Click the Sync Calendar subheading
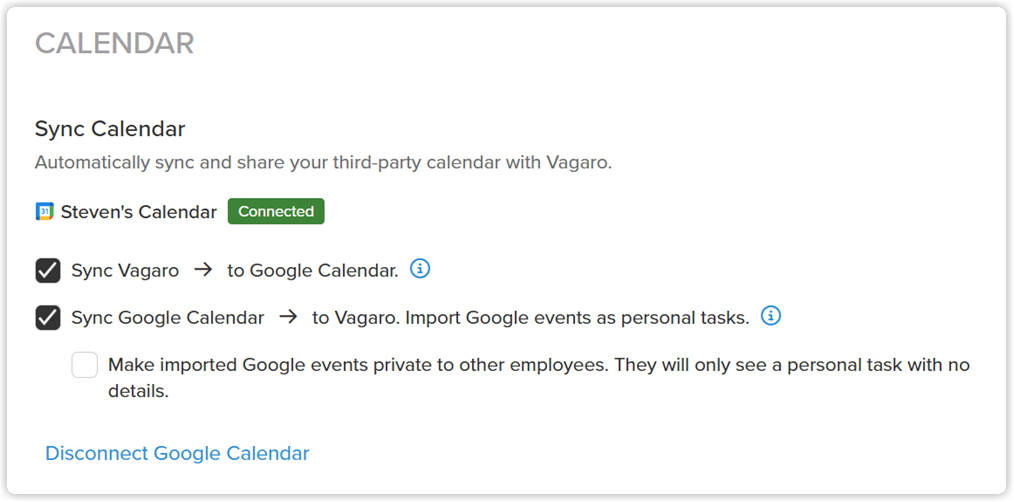 pos(110,129)
